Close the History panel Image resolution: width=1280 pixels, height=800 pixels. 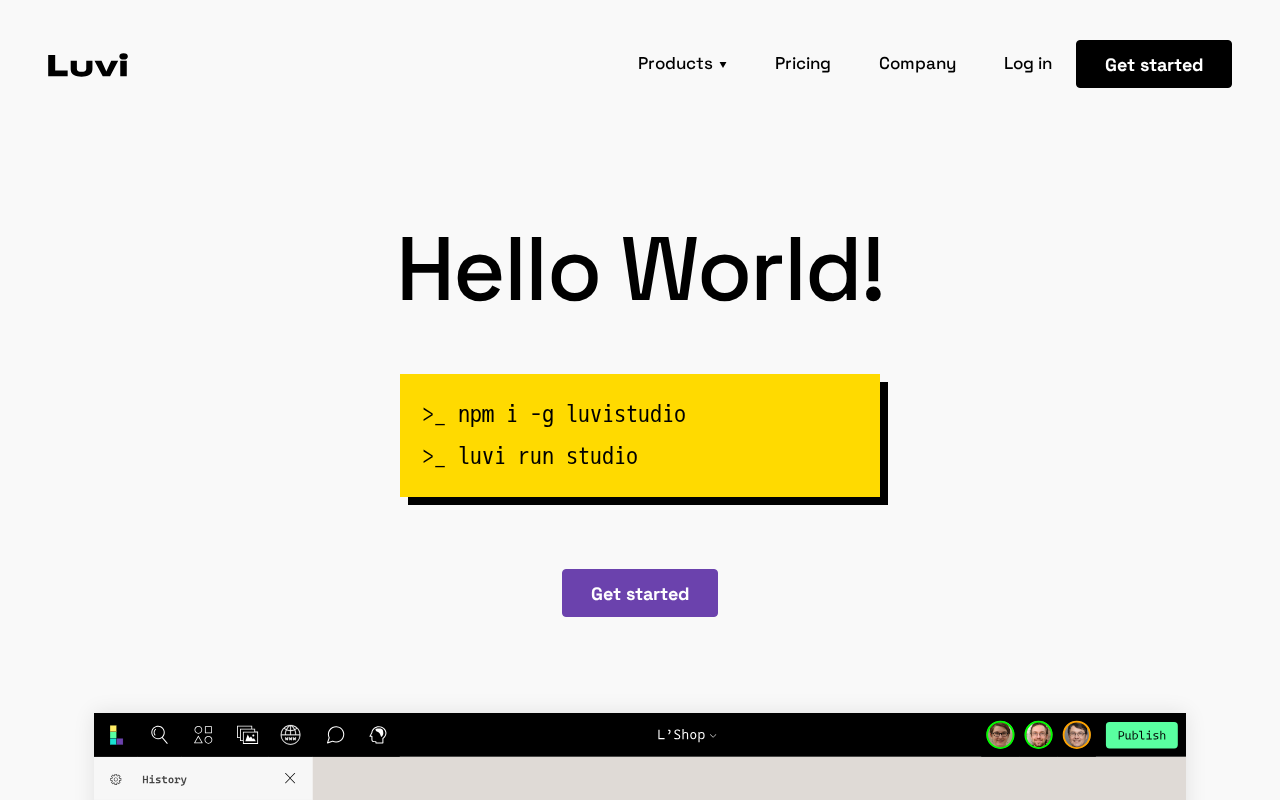pyautogui.click(x=290, y=778)
